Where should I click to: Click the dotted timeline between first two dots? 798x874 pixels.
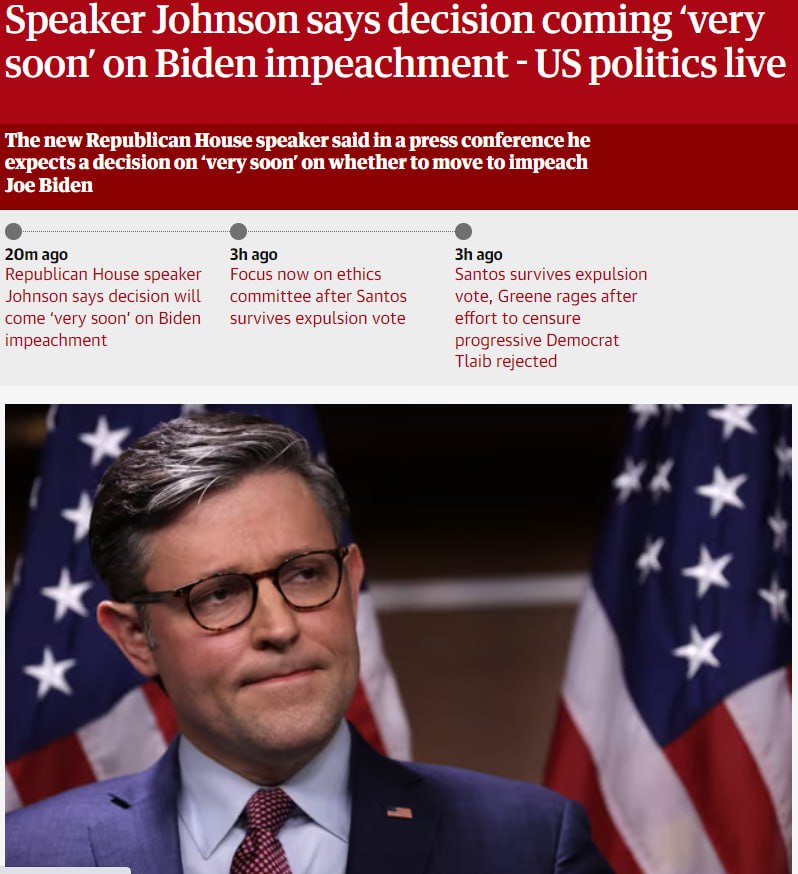click(x=126, y=231)
